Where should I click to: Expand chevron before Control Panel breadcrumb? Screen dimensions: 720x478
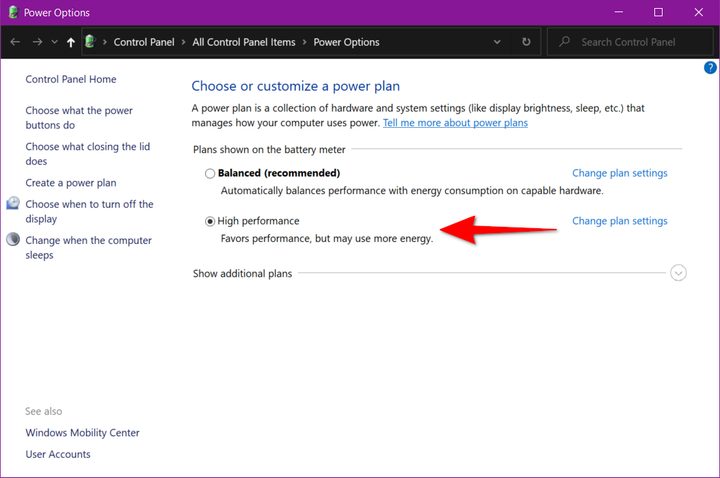point(105,42)
